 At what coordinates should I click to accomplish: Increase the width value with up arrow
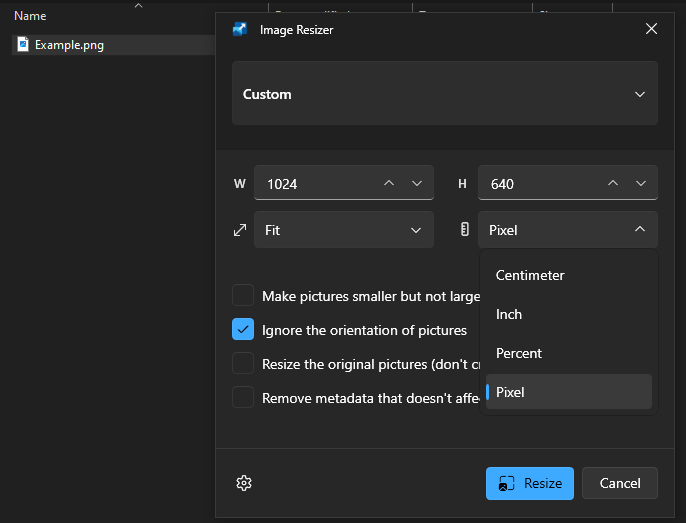click(x=389, y=183)
